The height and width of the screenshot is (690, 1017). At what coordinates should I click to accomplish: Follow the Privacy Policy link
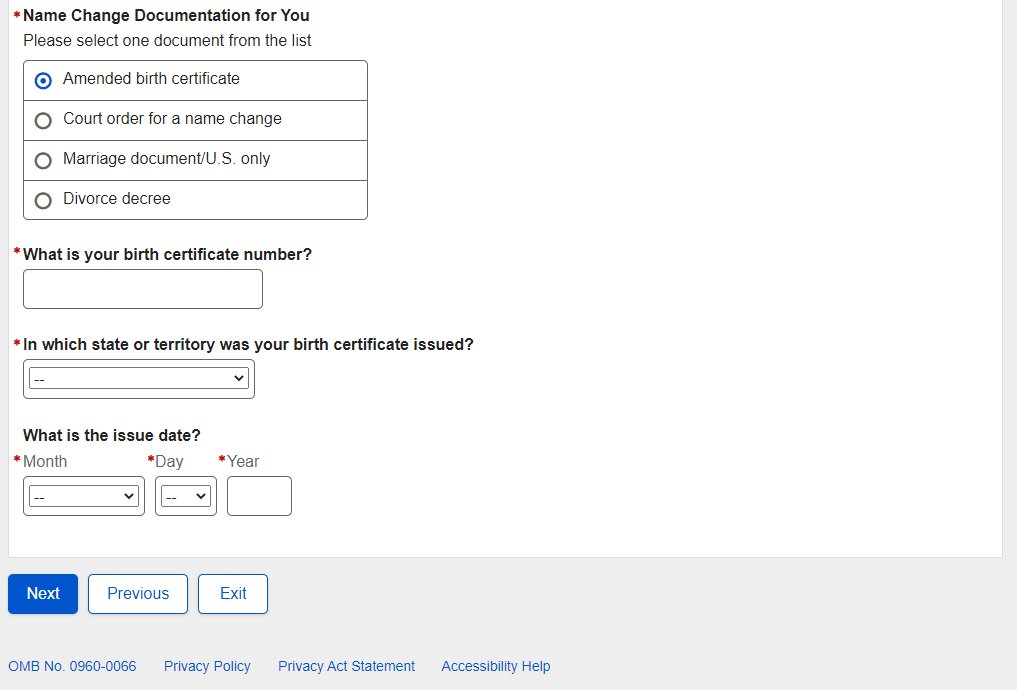pos(207,666)
